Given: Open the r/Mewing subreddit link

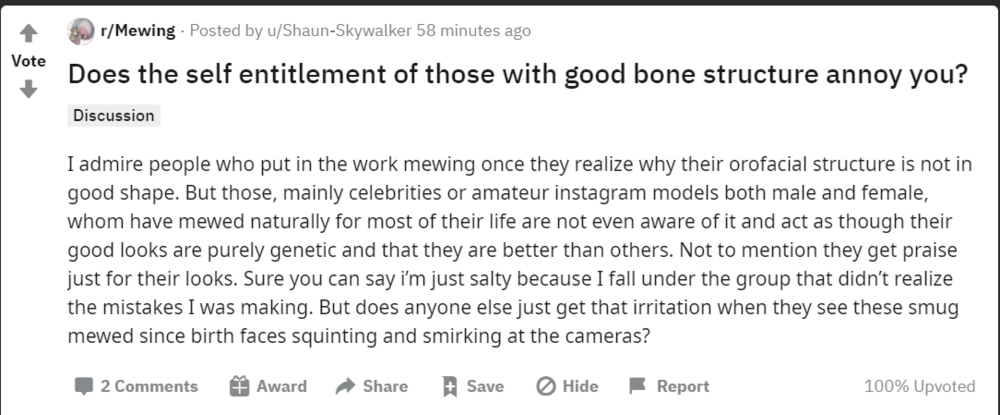Looking at the screenshot, I should [136, 31].
